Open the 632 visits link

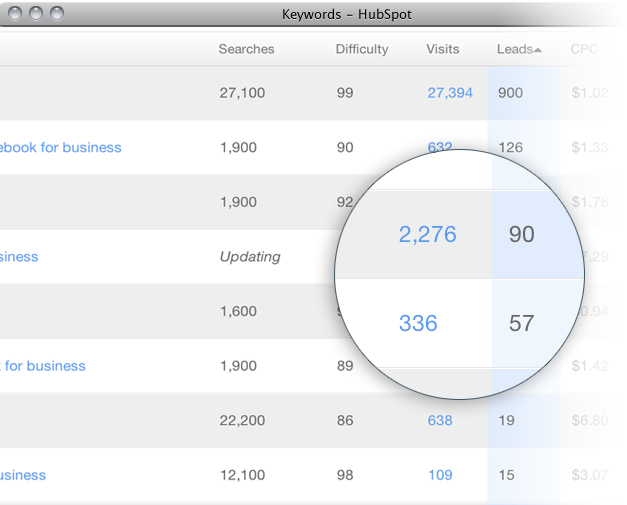pos(440,147)
